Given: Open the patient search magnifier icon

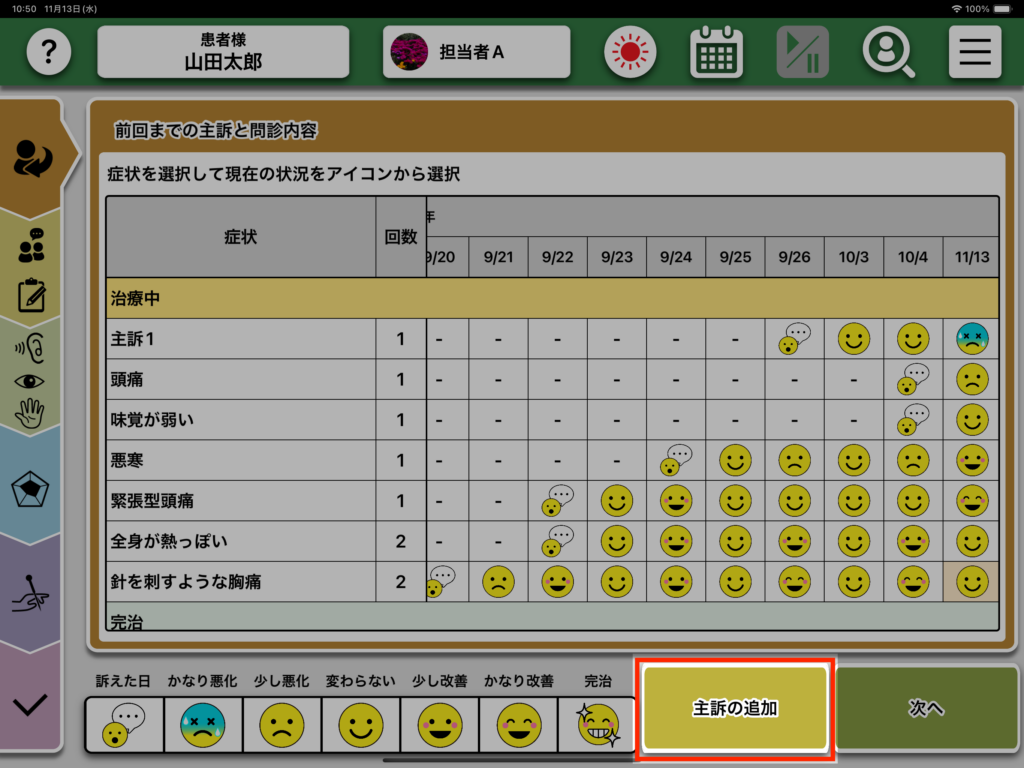Looking at the screenshot, I should click(888, 52).
